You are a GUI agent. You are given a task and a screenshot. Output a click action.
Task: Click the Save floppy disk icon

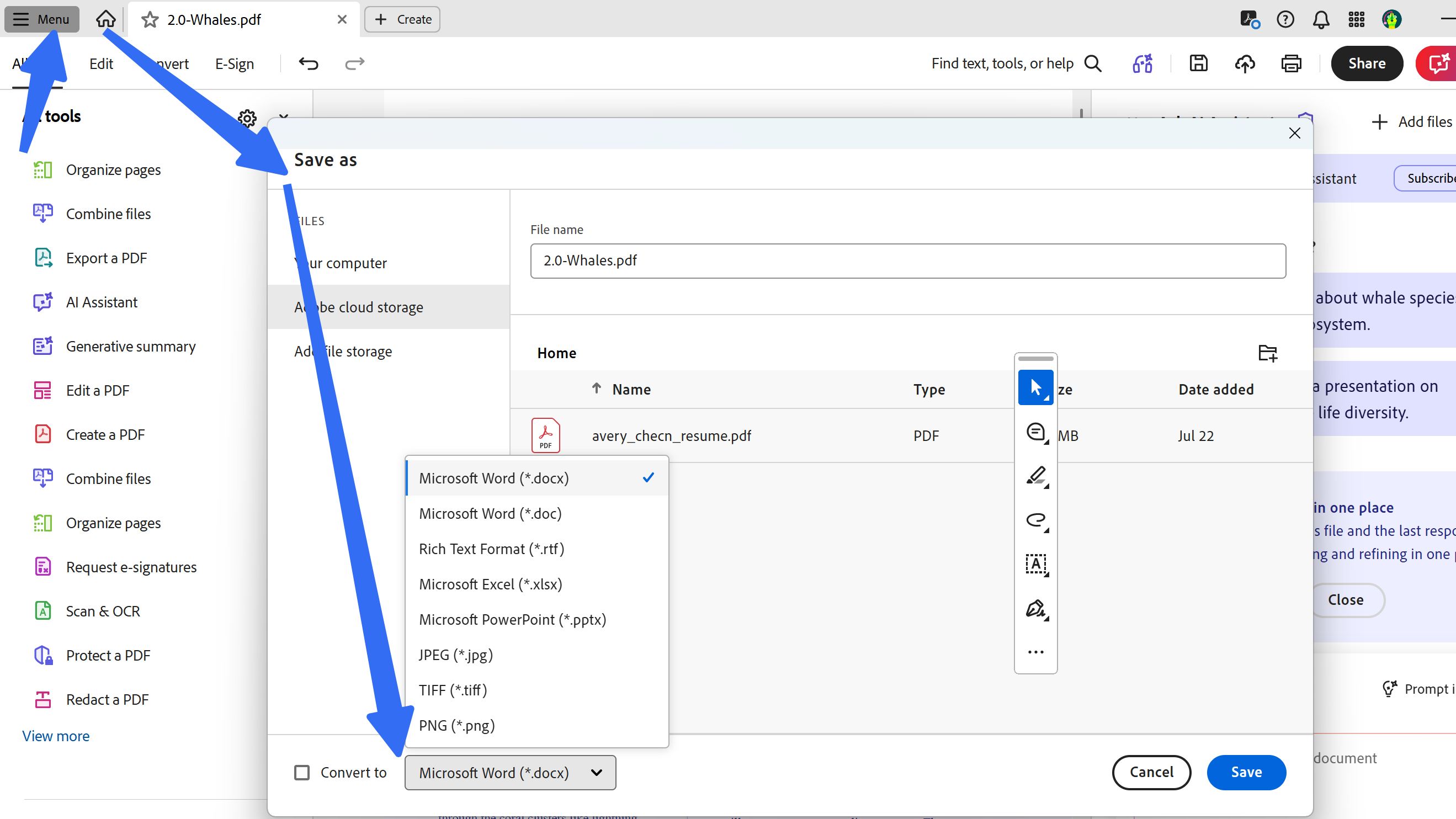1198,63
